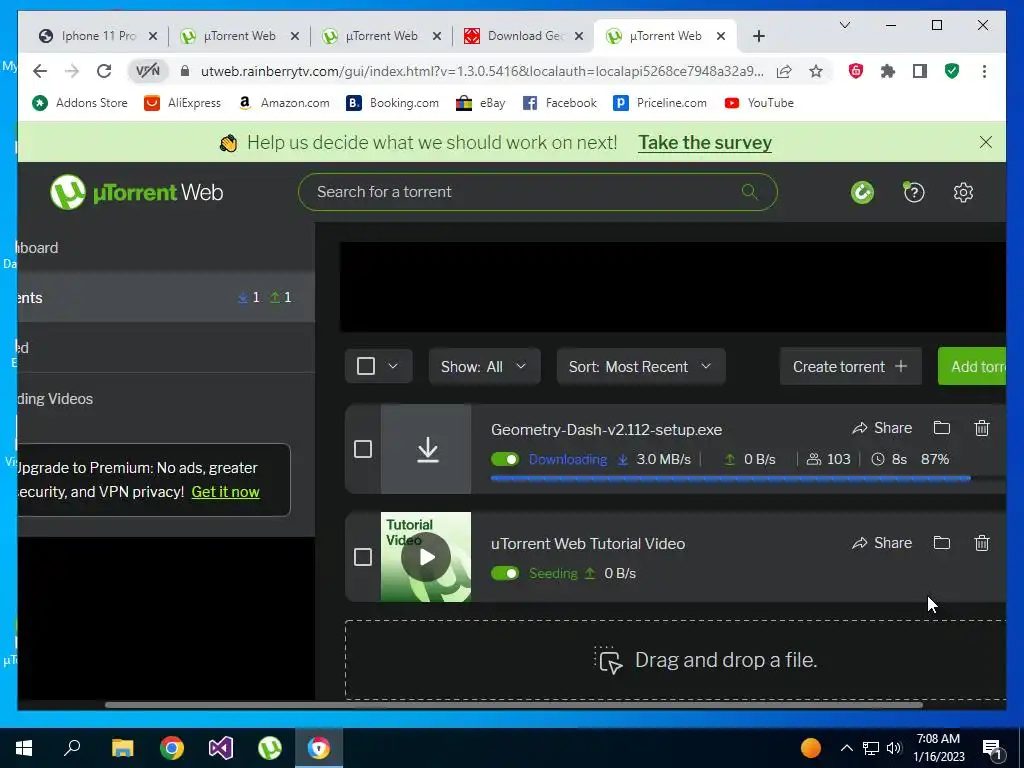
Task: Open the Torrents sidebar item
Action: pyautogui.click(x=167, y=298)
